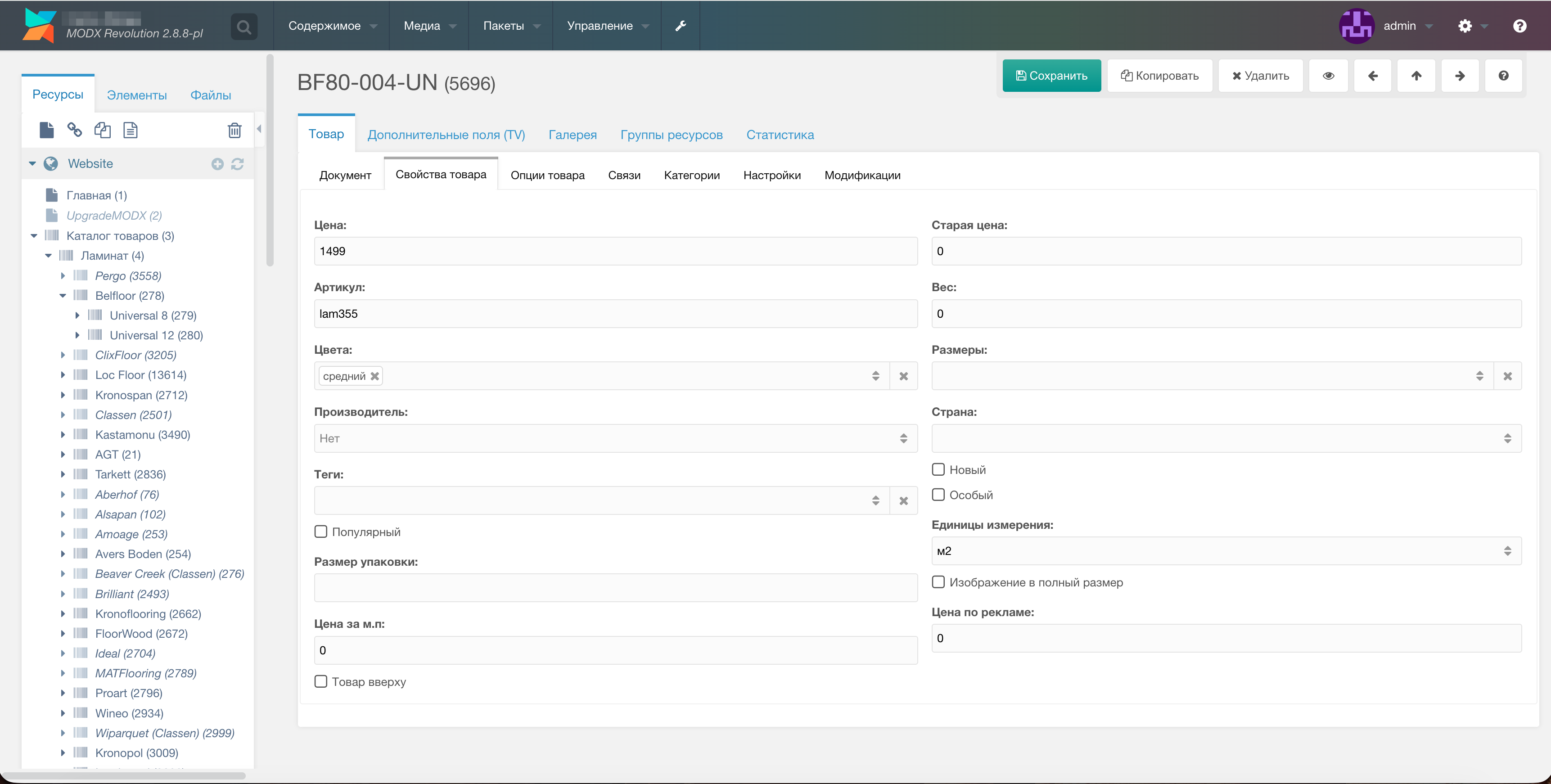Click the Артикул input field

click(x=615, y=314)
